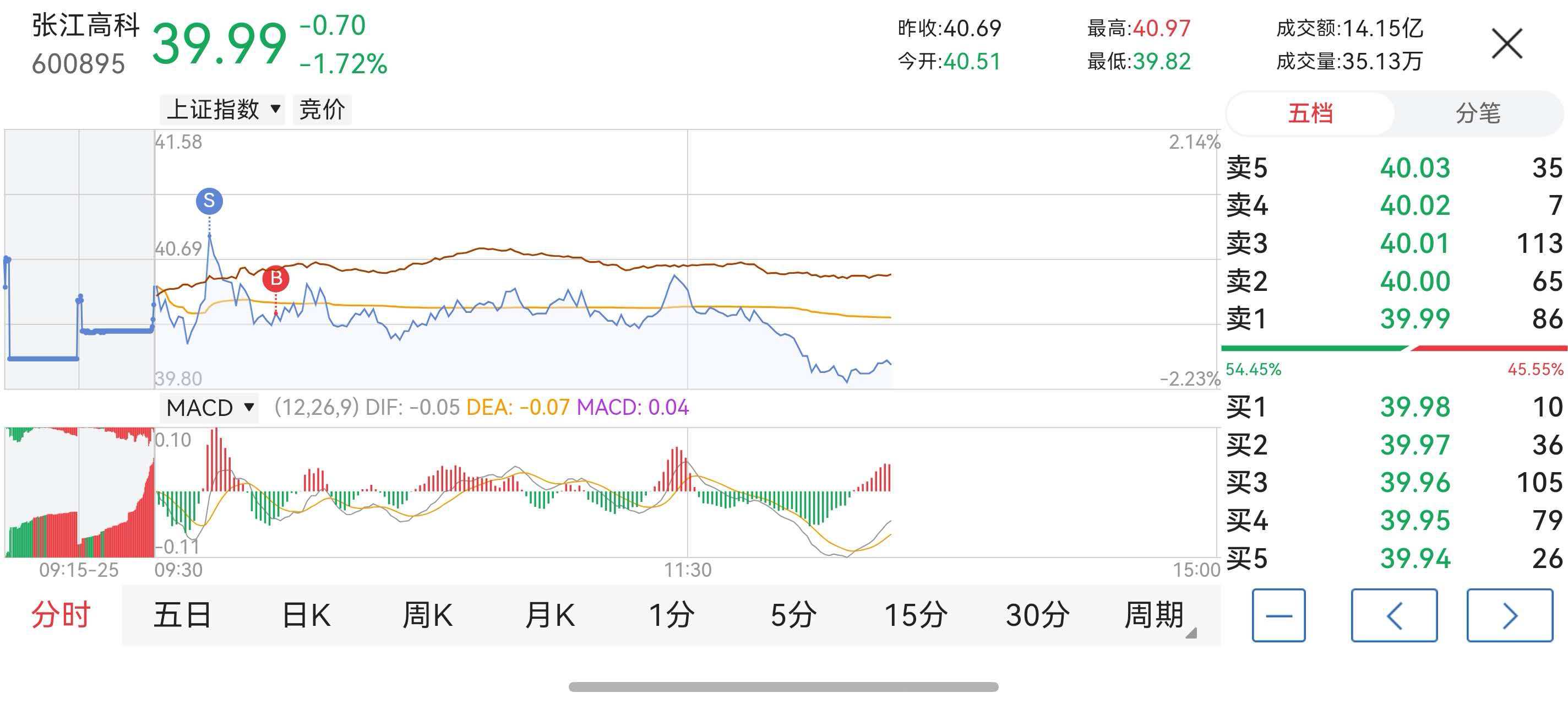Switch to 五档 order book view
The image size is (1568, 703).
[x=1310, y=113]
